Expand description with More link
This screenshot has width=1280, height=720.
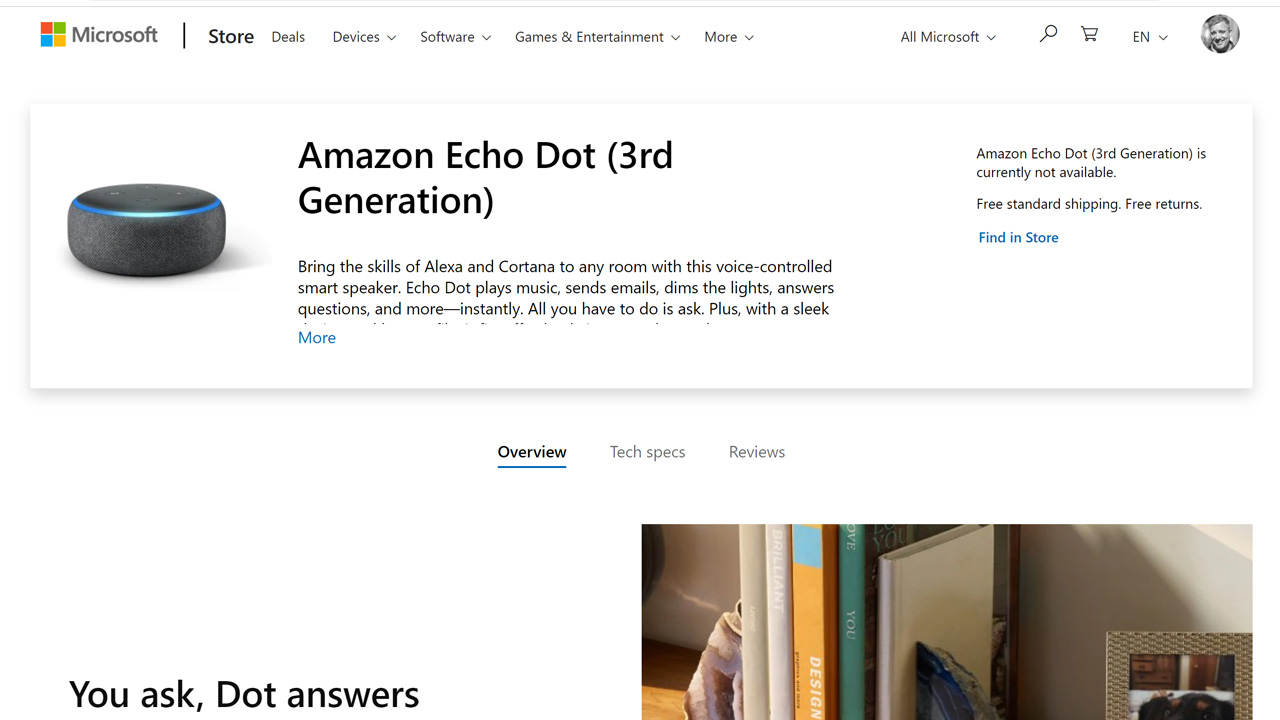pos(317,338)
